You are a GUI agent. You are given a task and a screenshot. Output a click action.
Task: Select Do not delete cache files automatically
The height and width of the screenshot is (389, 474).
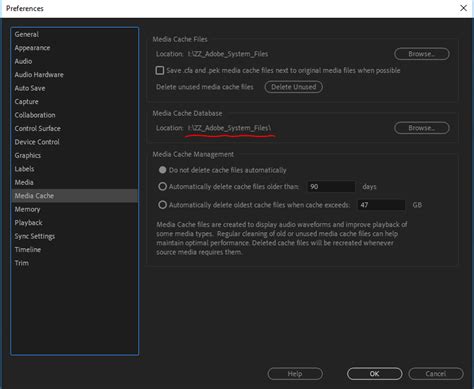pyautogui.click(x=162, y=170)
